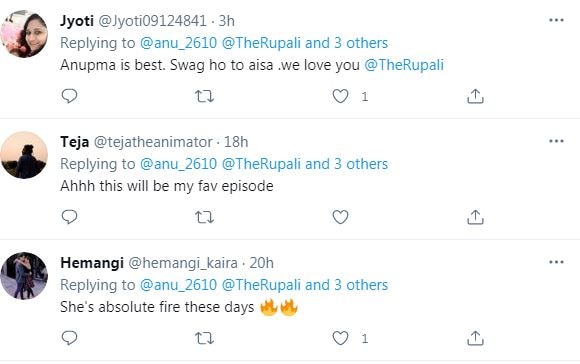This screenshot has height=364, width=580.
Task: Open more options on Teja's tweet
Action: [x=556, y=141]
